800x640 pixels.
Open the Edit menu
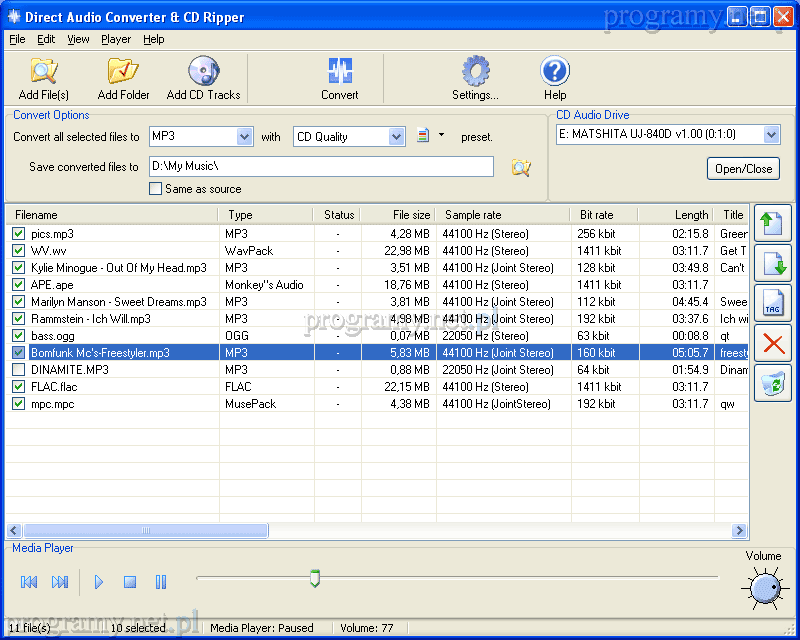click(46, 39)
